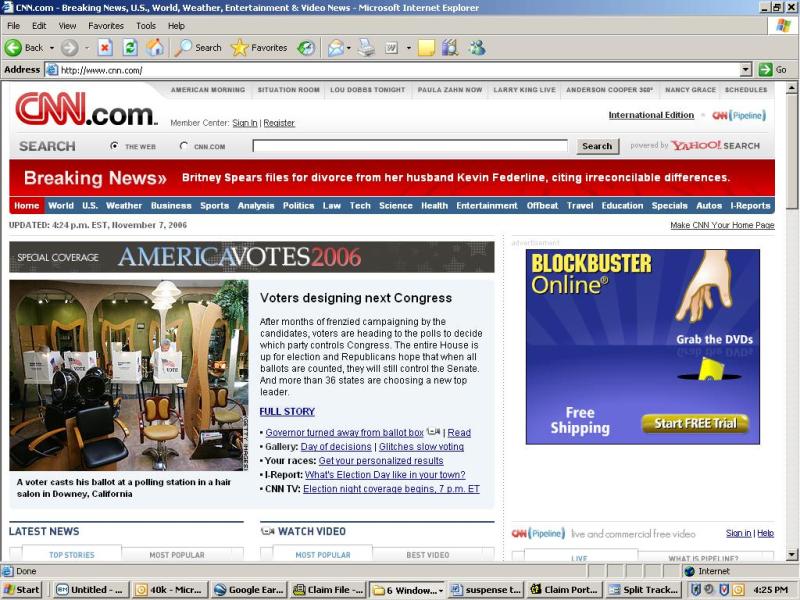Open the History icon in toolbar
800x600 pixels.
click(306, 48)
